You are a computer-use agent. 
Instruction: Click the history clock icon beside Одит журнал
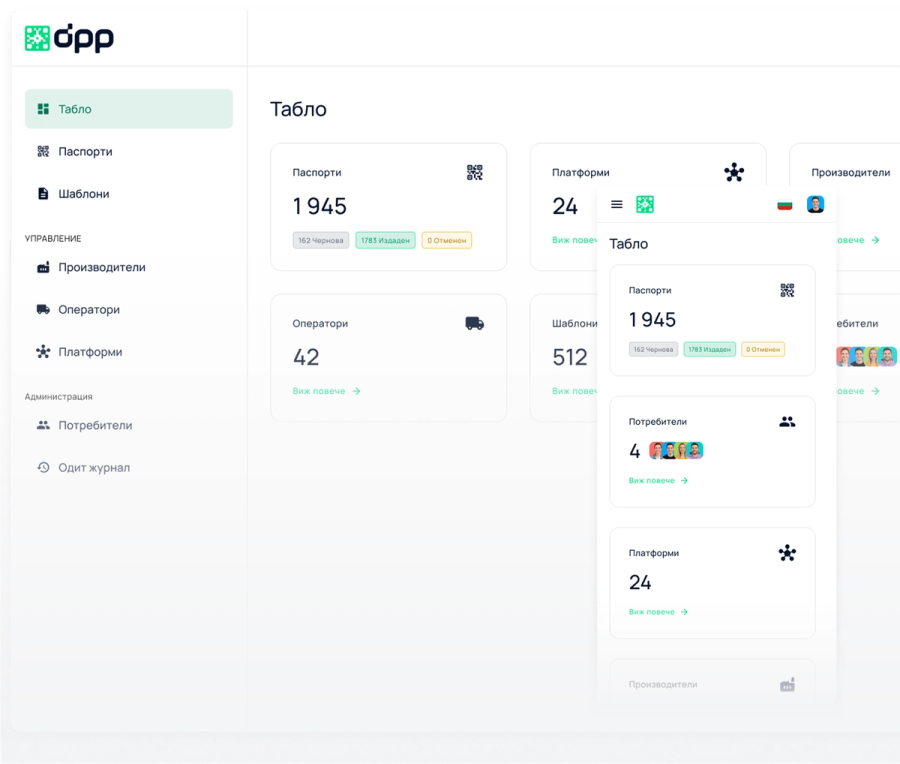tap(43, 468)
